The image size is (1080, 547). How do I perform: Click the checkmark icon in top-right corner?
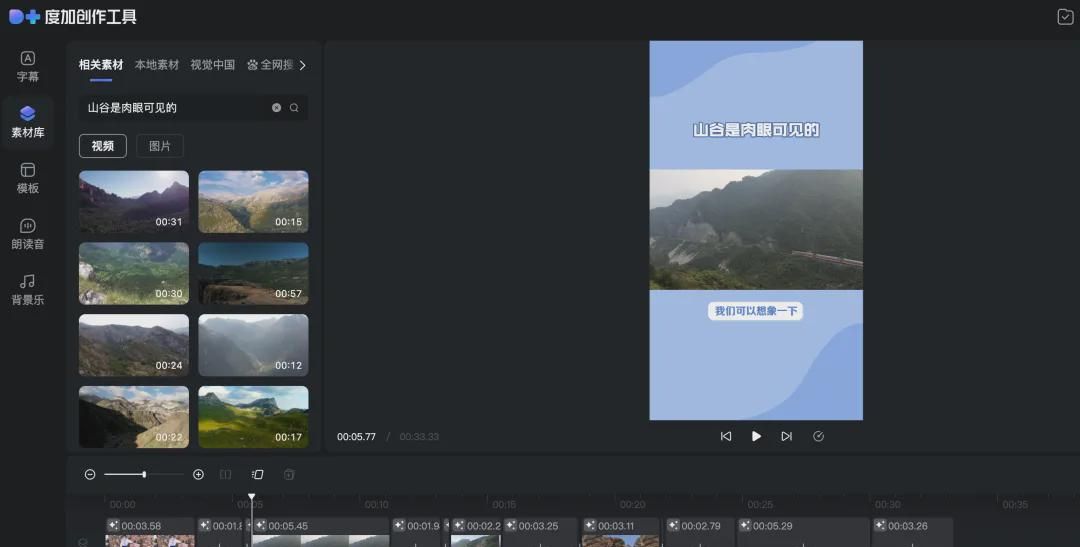(1065, 16)
